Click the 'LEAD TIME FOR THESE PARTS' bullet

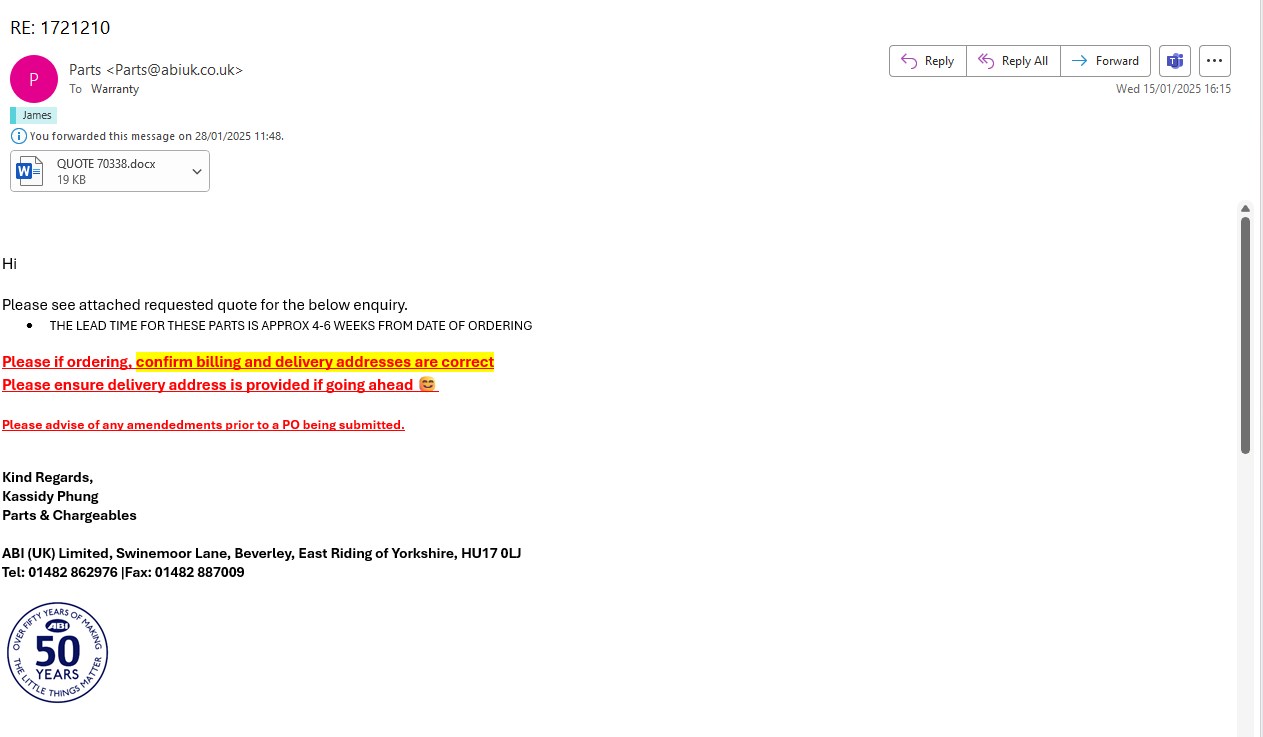point(291,326)
